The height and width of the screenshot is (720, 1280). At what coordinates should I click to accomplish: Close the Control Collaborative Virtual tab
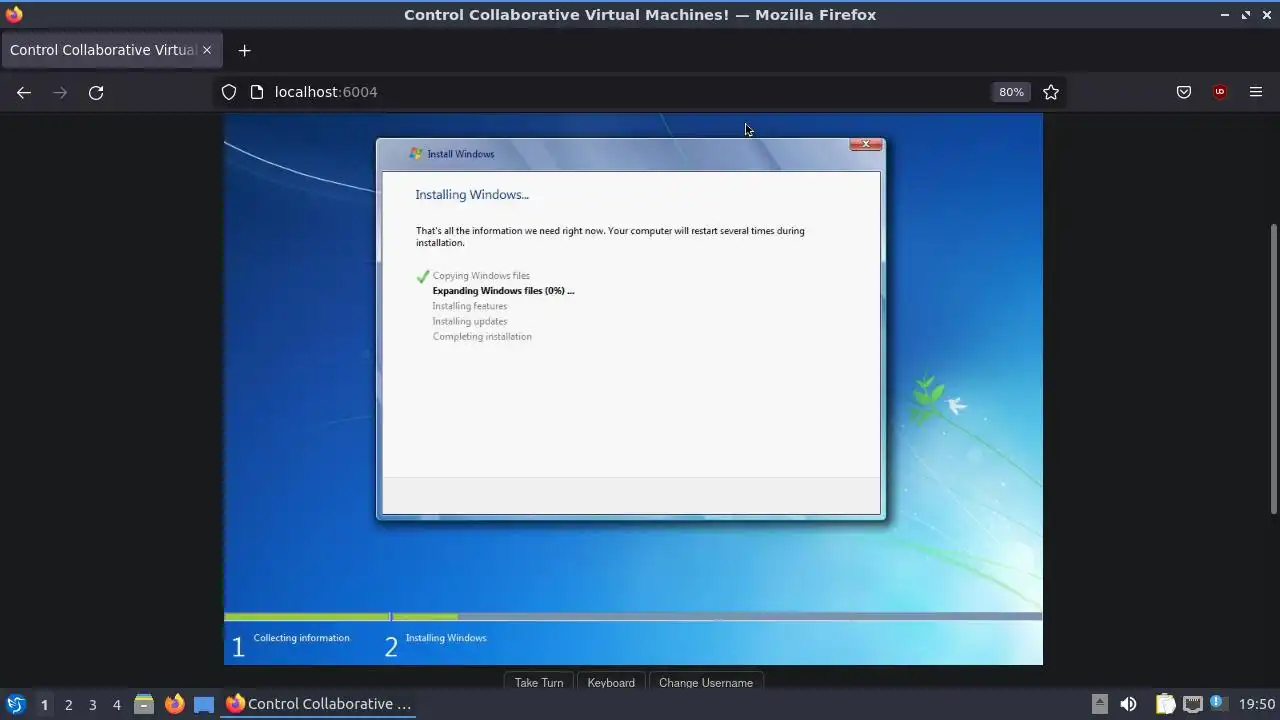tap(207, 50)
